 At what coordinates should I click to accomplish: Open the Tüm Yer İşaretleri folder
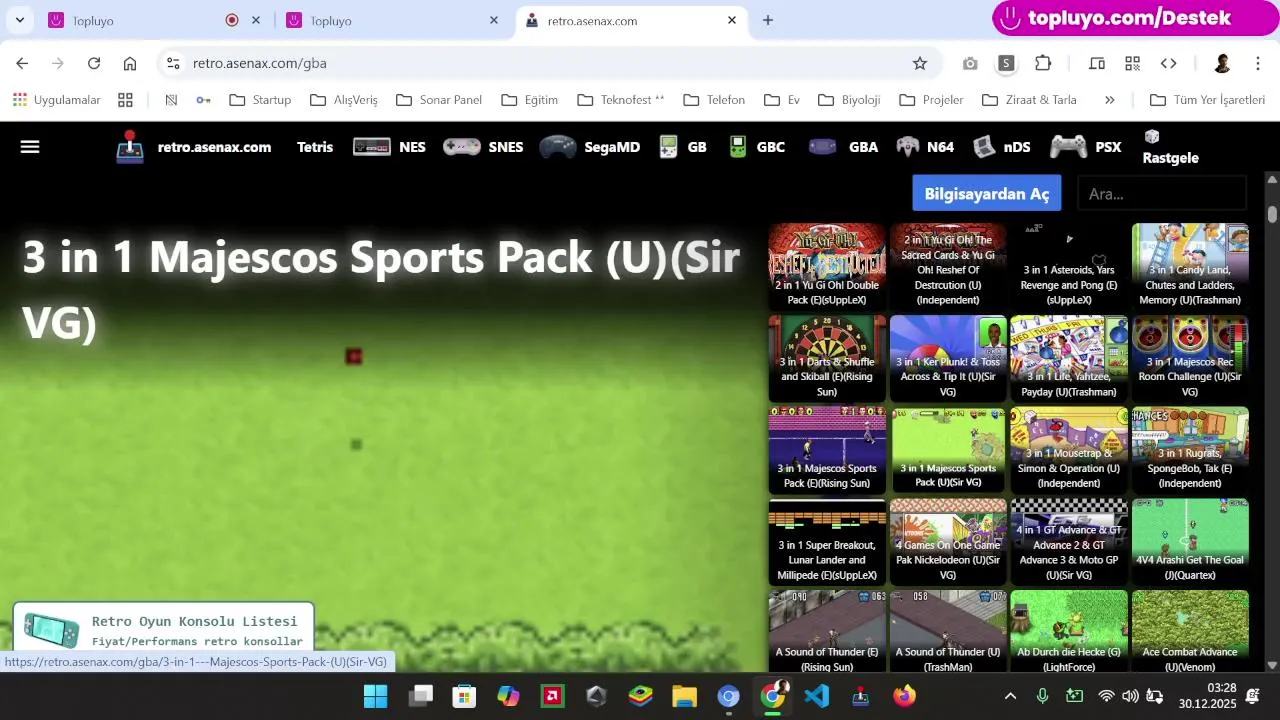pyautogui.click(x=1208, y=100)
